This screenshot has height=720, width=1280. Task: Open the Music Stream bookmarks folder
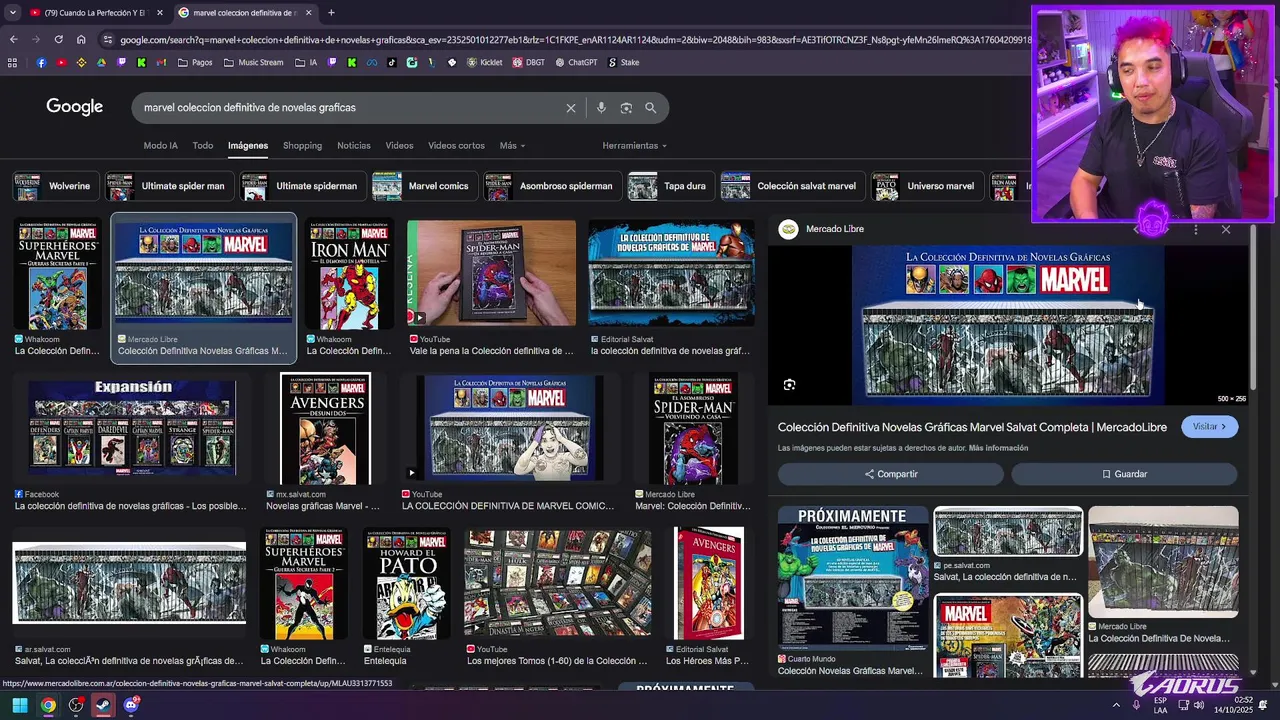(253, 62)
